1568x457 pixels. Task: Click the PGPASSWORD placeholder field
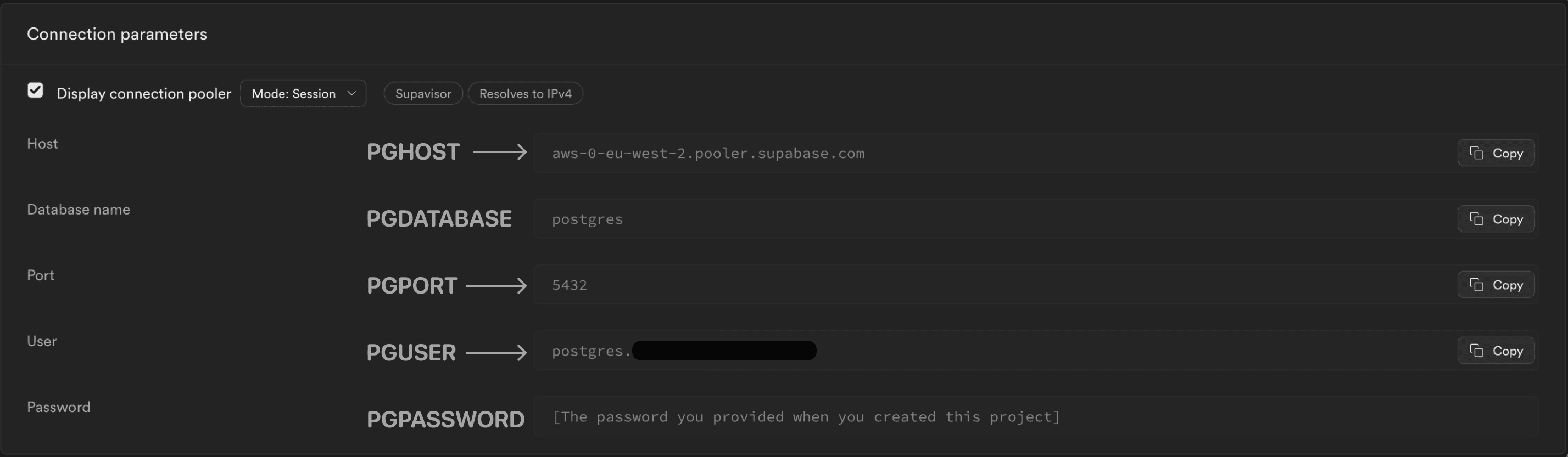[x=852, y=416]
